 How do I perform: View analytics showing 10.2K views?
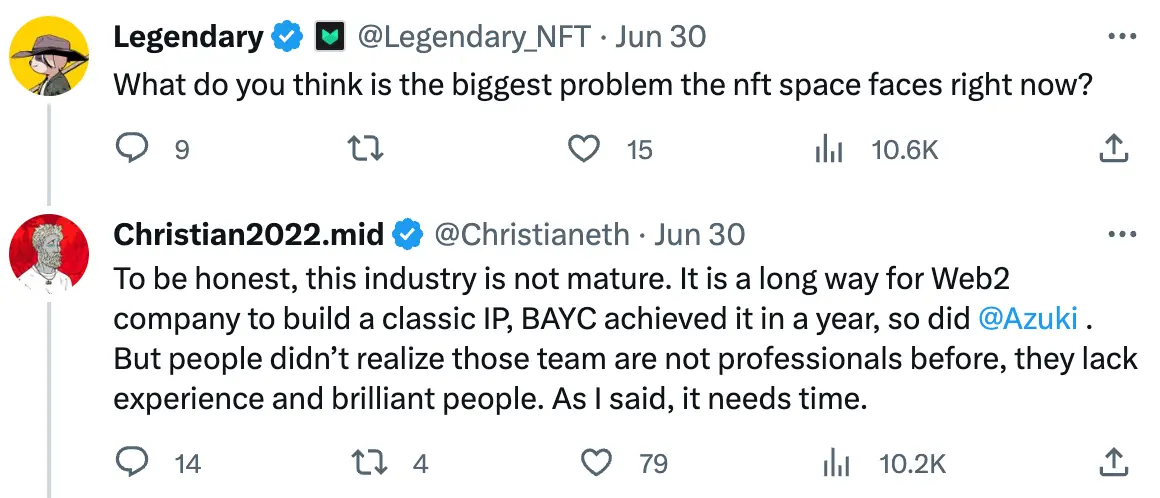[835, 463]
